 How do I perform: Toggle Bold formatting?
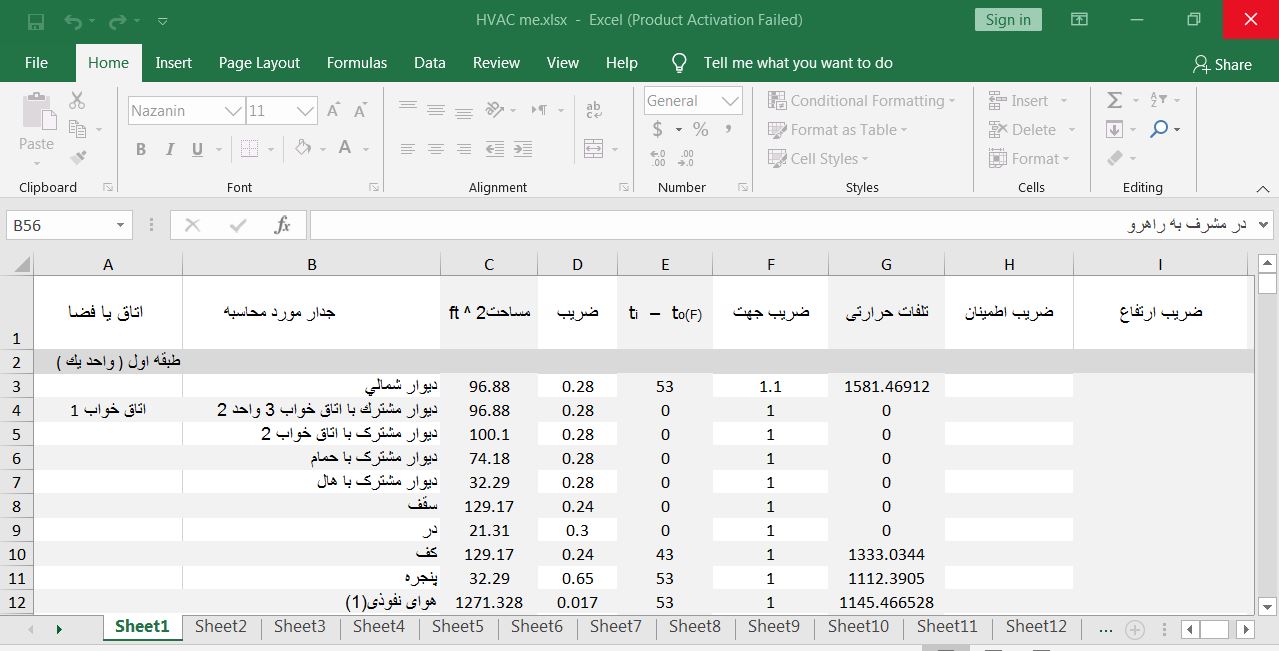click(141, 149)
